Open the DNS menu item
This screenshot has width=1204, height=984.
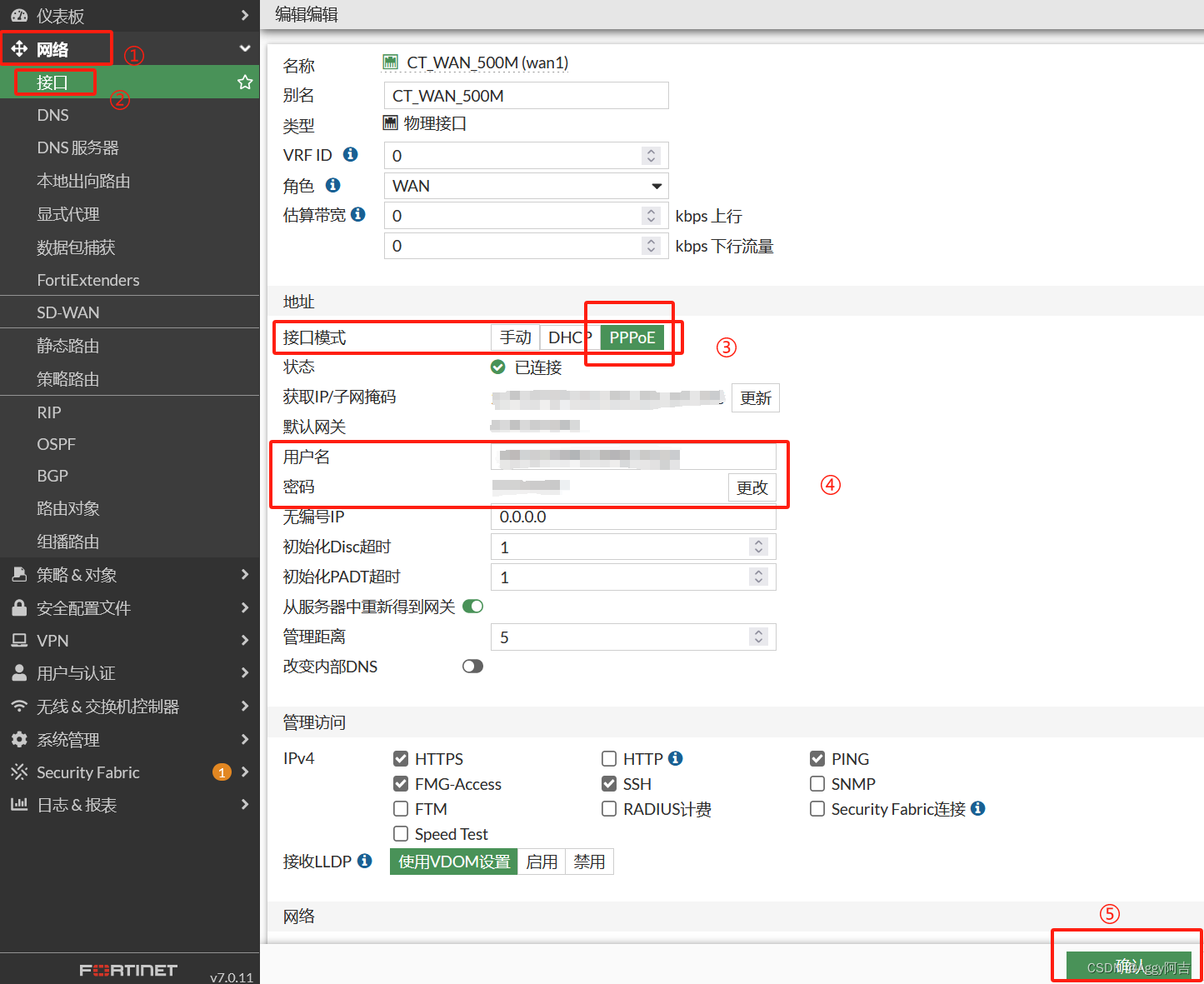[x=53, y=115]
